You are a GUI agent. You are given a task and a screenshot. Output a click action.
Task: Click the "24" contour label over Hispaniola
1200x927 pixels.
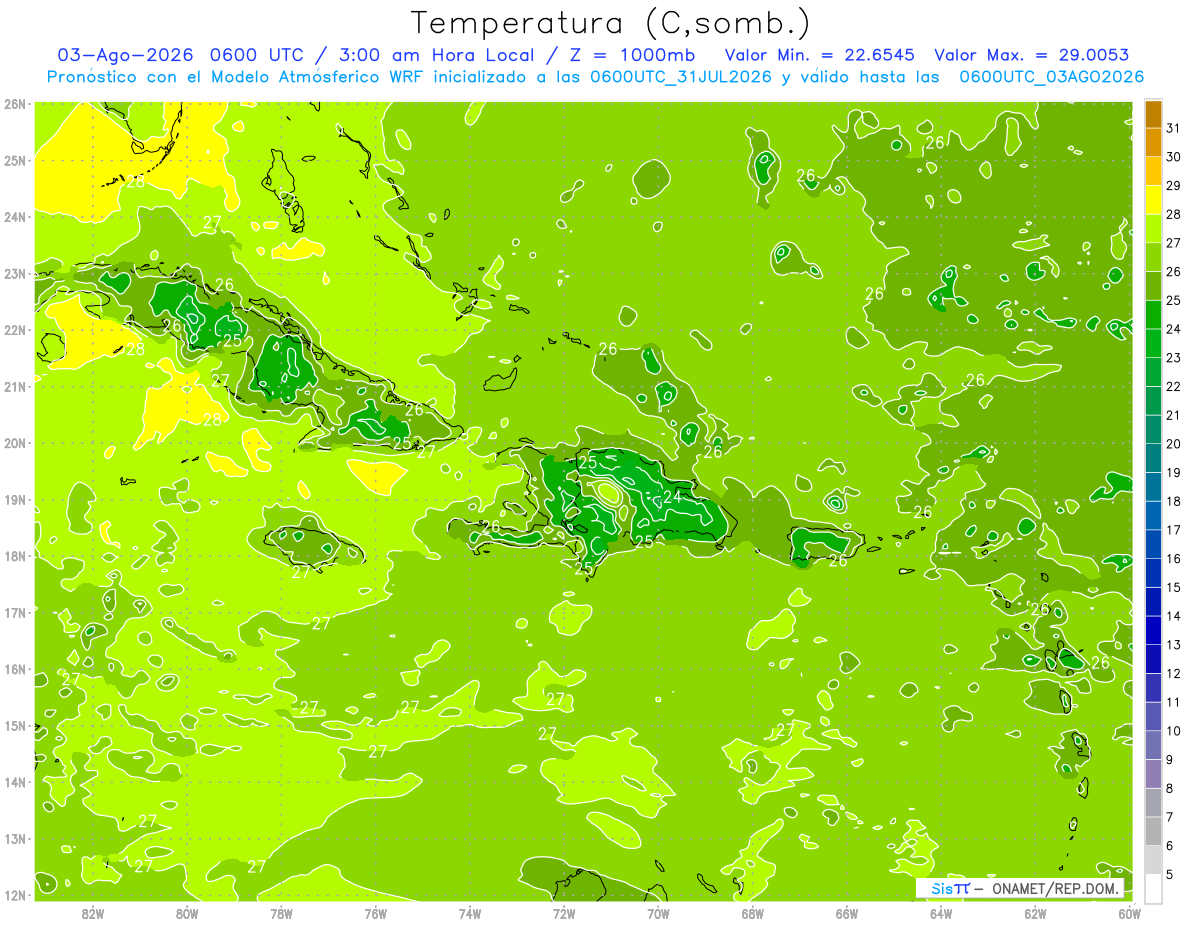pos(672,497)
